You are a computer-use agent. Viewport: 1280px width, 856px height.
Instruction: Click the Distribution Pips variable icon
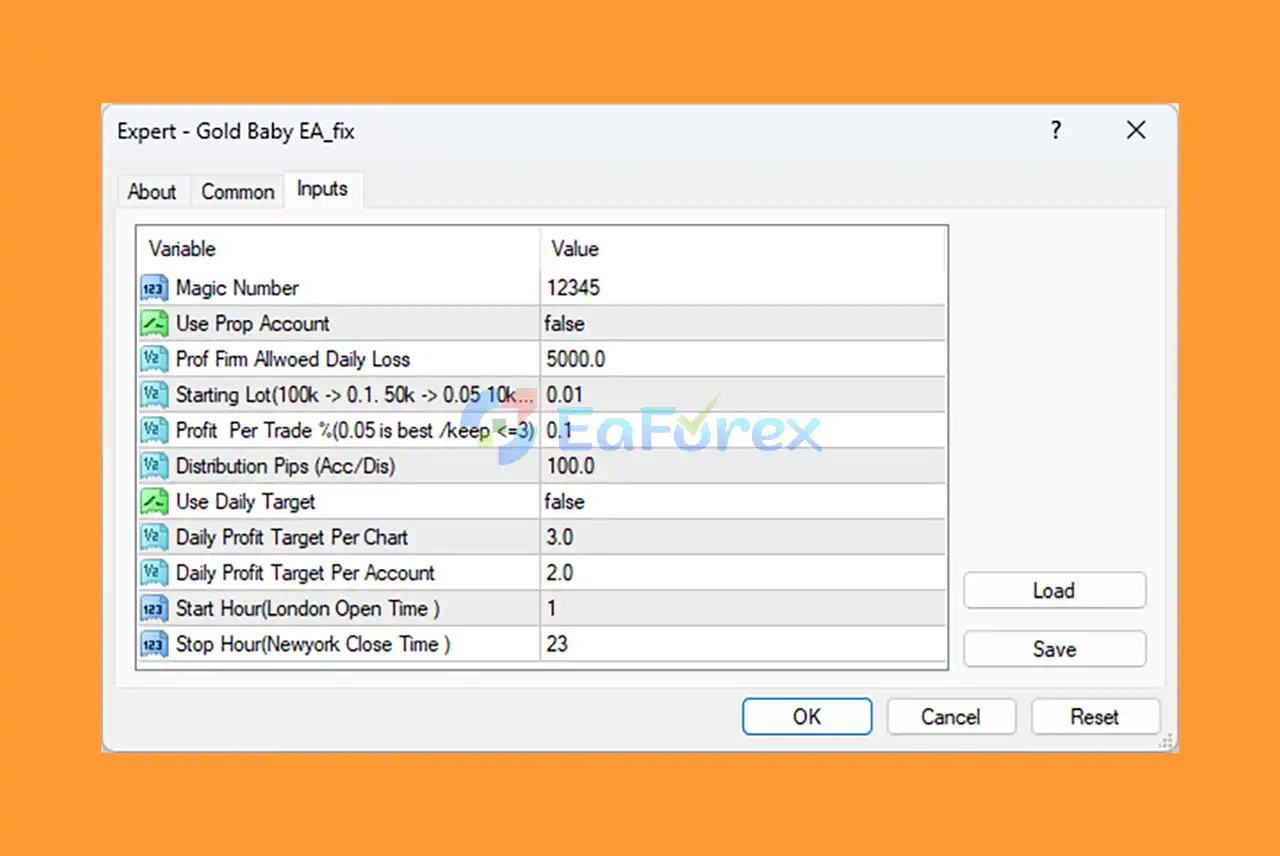click(x=153, y=466)
